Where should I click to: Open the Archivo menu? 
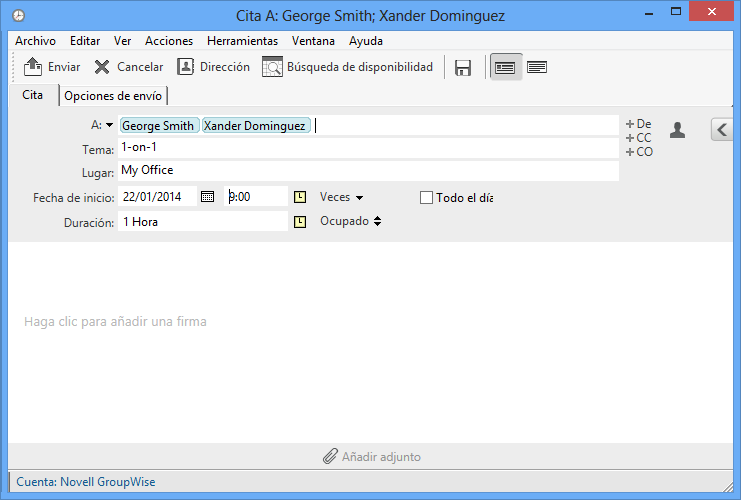[x=35, y=41]
